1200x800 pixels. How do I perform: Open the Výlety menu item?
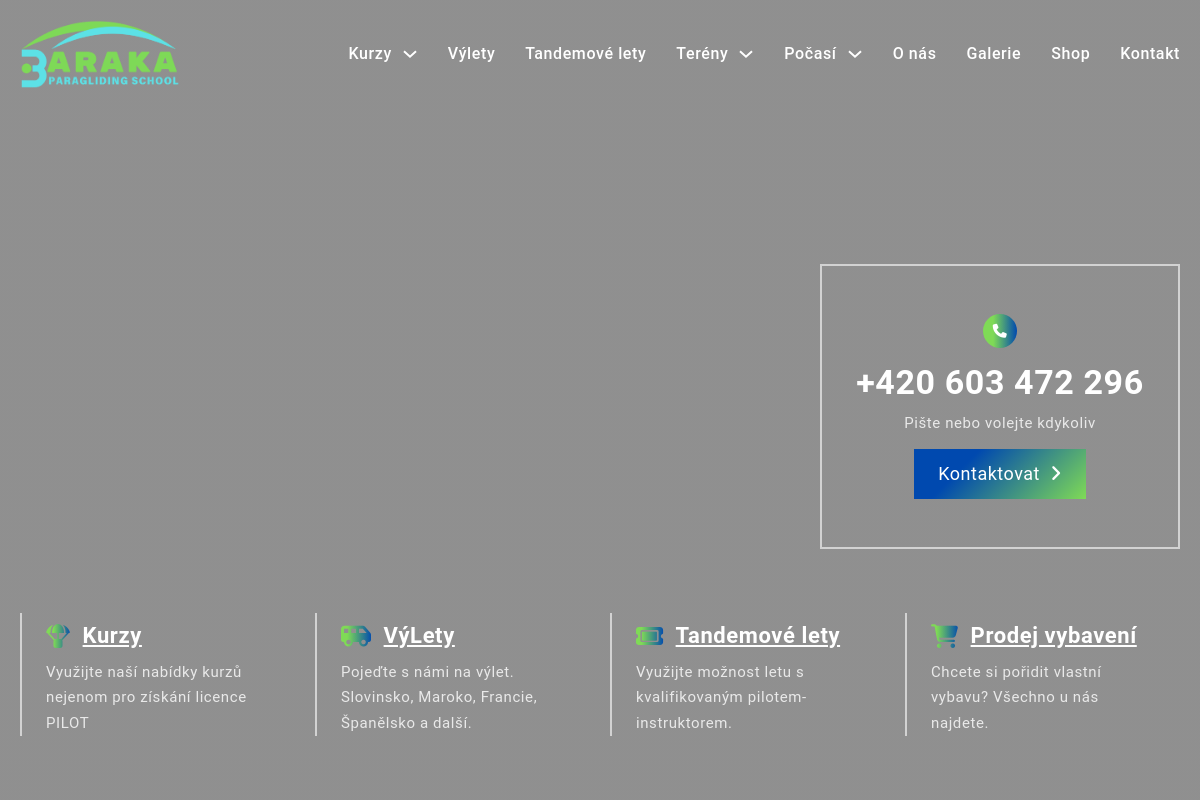tap(471, 54)
